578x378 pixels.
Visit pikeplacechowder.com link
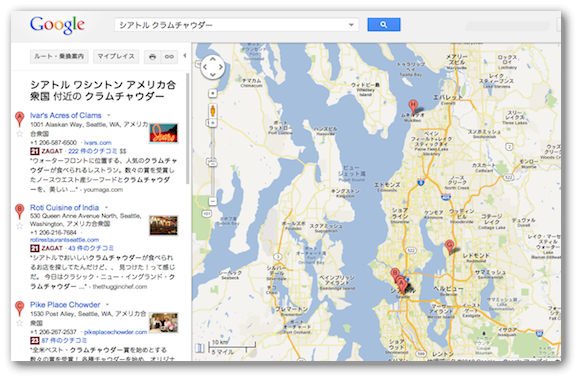tap(115, 332)
